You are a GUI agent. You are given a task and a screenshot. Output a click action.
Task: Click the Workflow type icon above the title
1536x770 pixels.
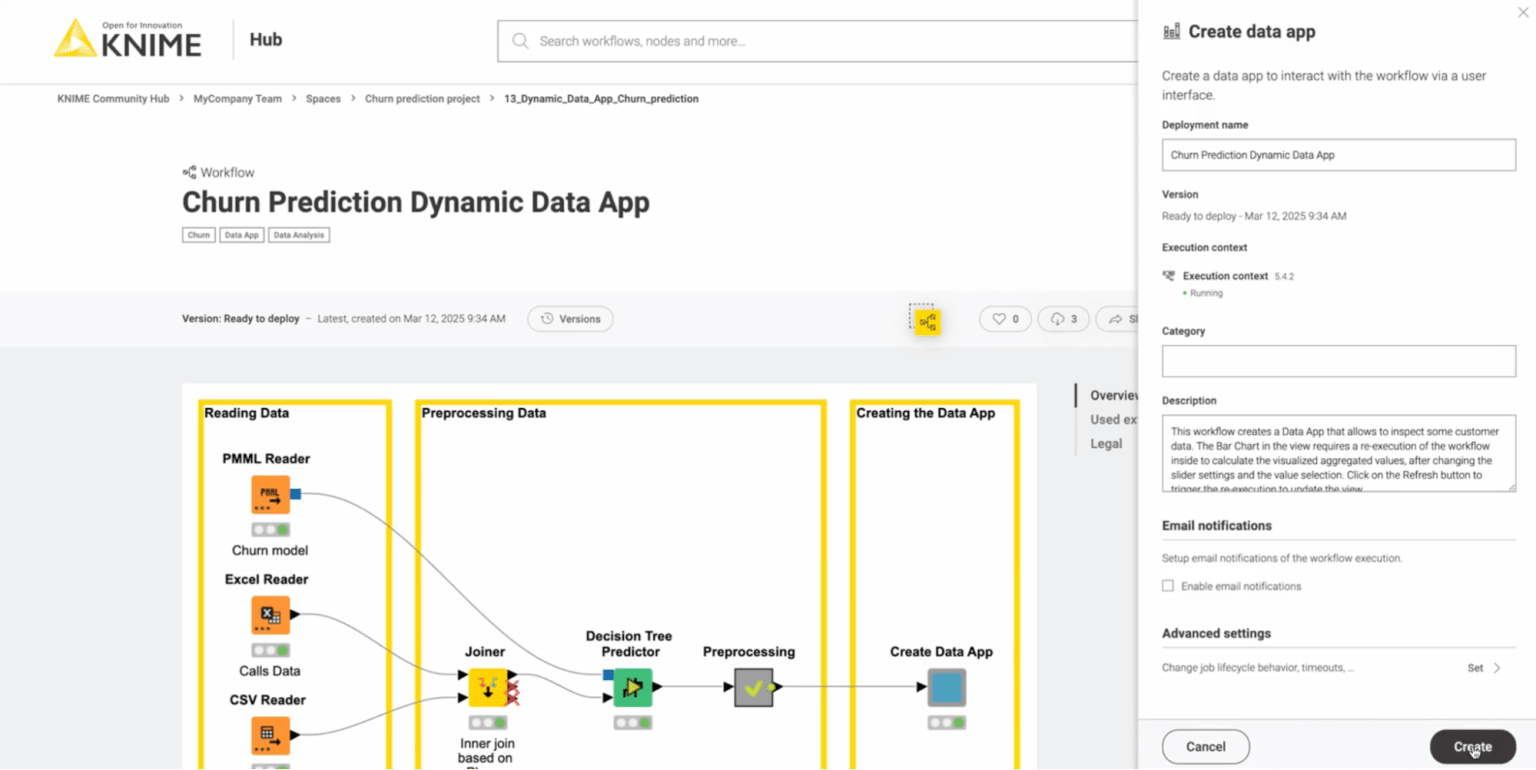pos(189,172)
